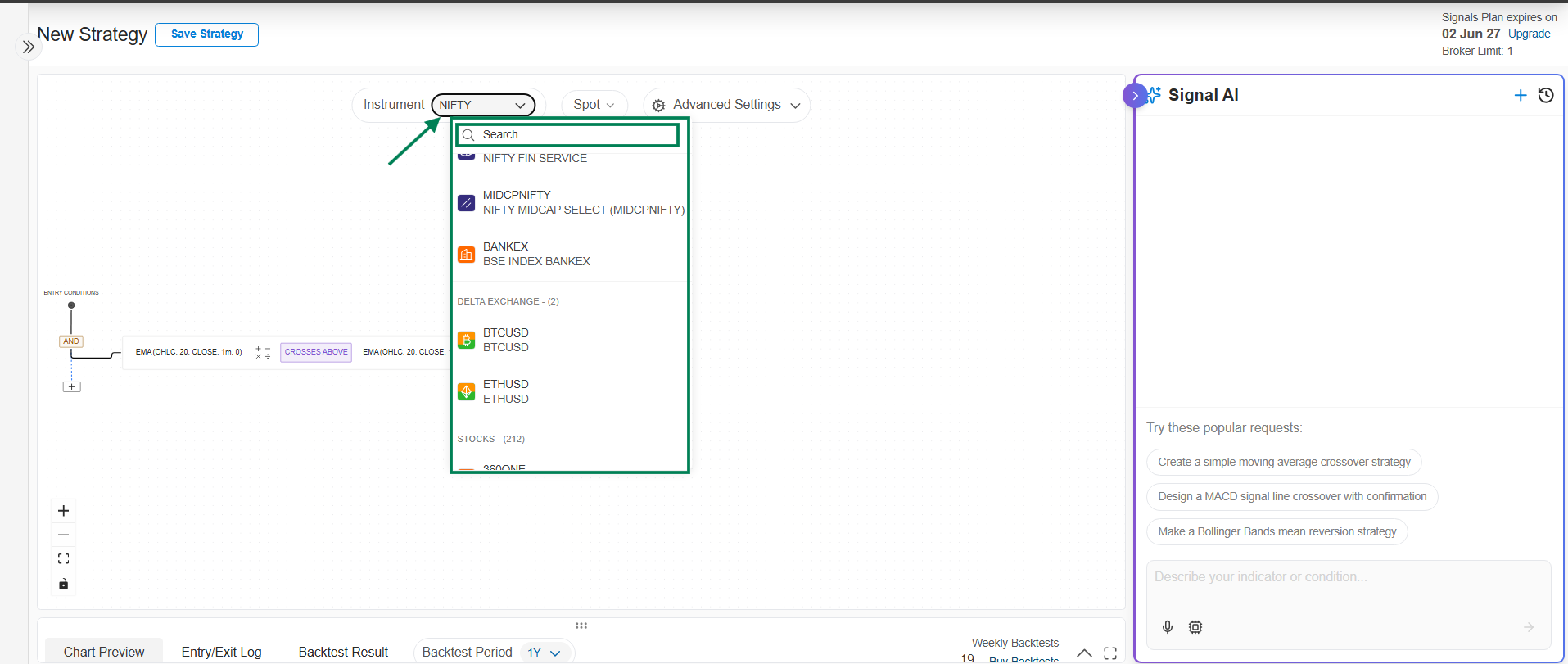Select BTCUSD from the instrument list
1568x664 pixels.
pos(505,340)
